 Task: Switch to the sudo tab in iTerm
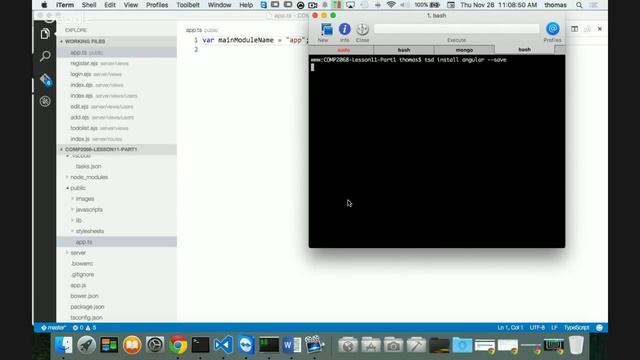pyautogui.click(x=344, y=50)
